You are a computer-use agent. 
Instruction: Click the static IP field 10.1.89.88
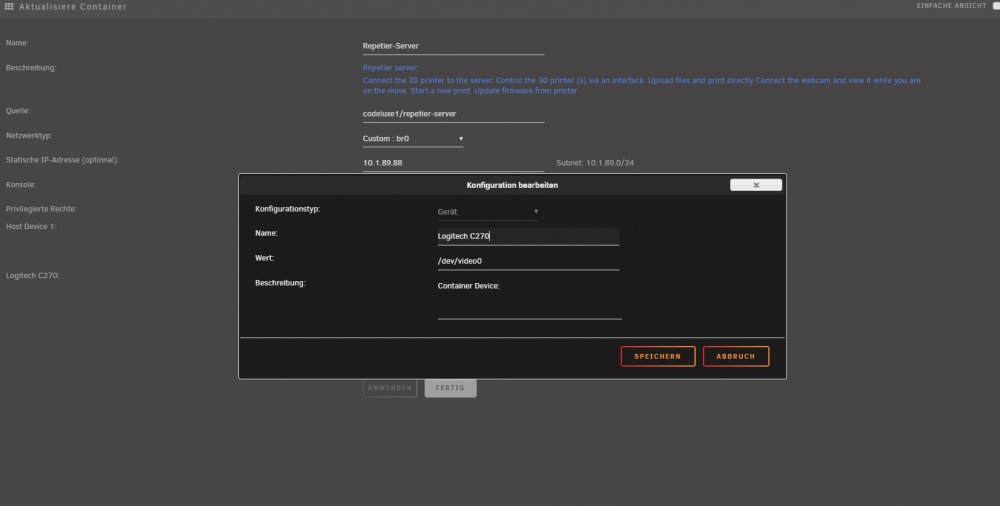click(453, 163)
